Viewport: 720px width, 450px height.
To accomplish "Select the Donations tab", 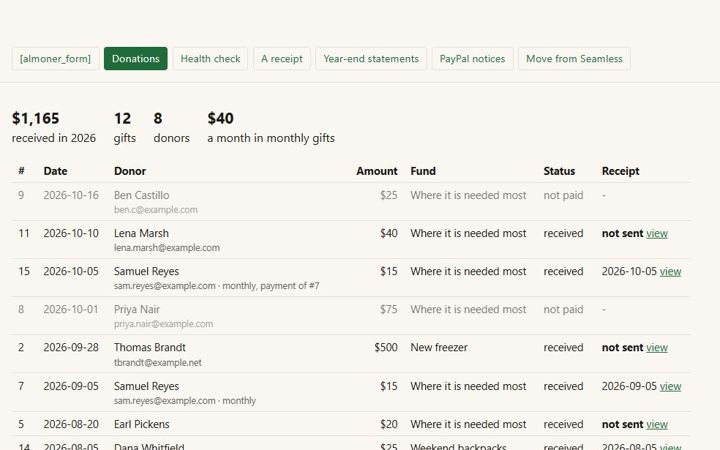I will click(135, 59).
